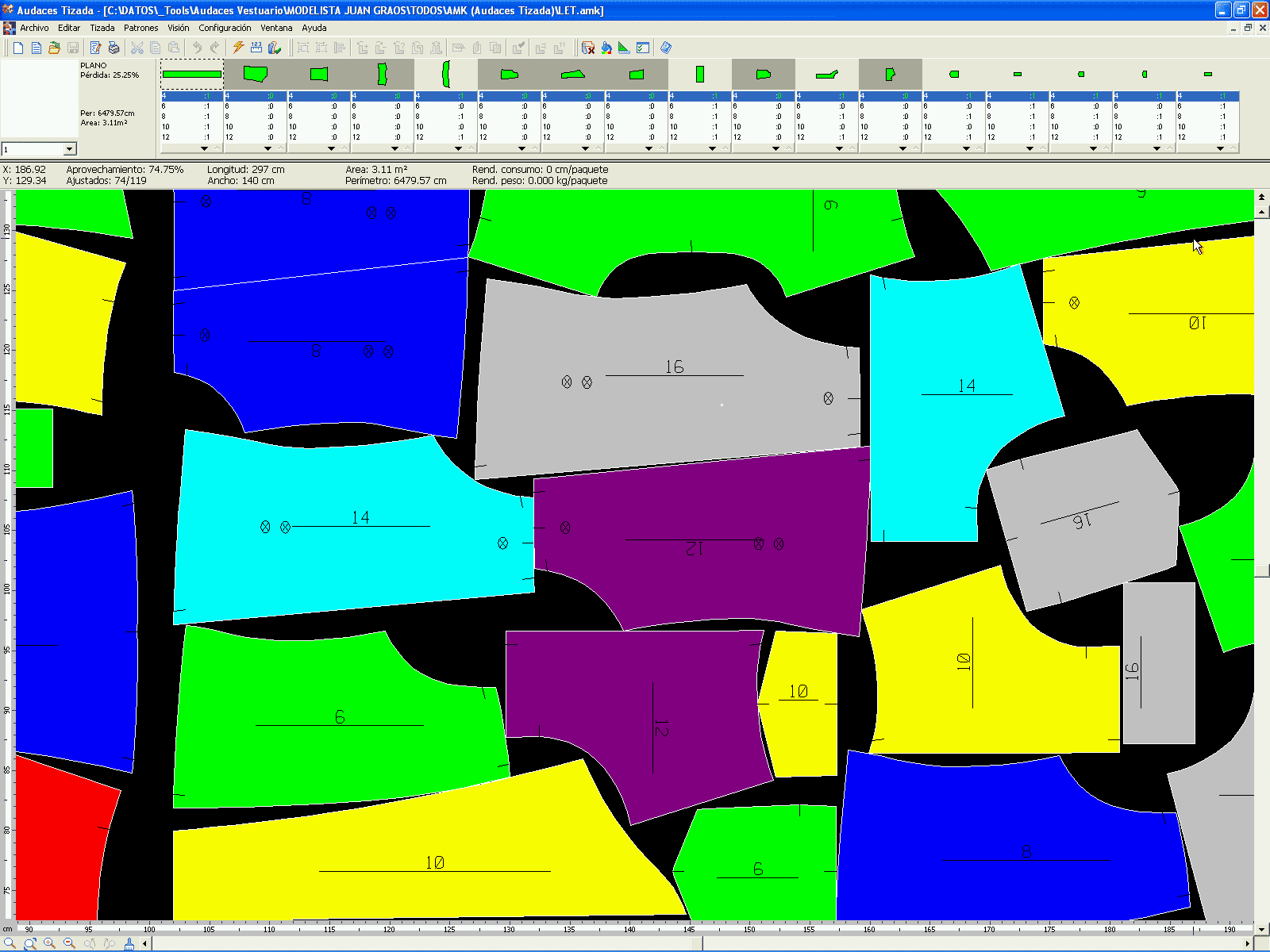
Task: Select the long rectangular first pattern thumbnail
Action: click(192, 75)
